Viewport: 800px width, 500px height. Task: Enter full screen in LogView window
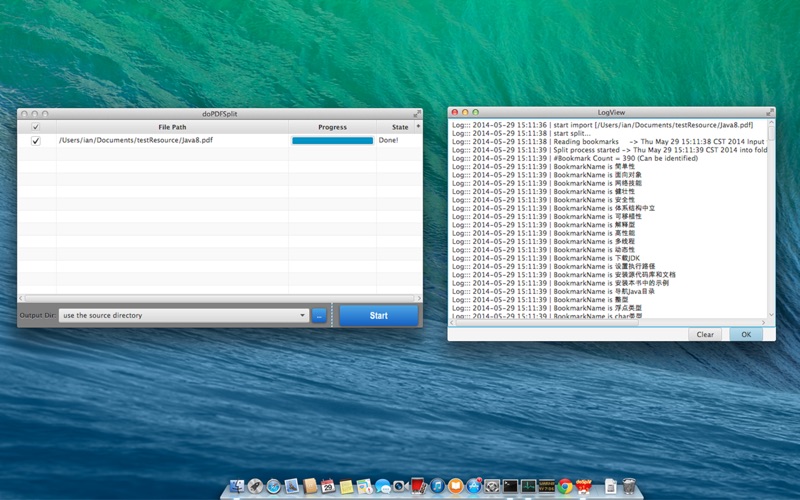point(770,112)
